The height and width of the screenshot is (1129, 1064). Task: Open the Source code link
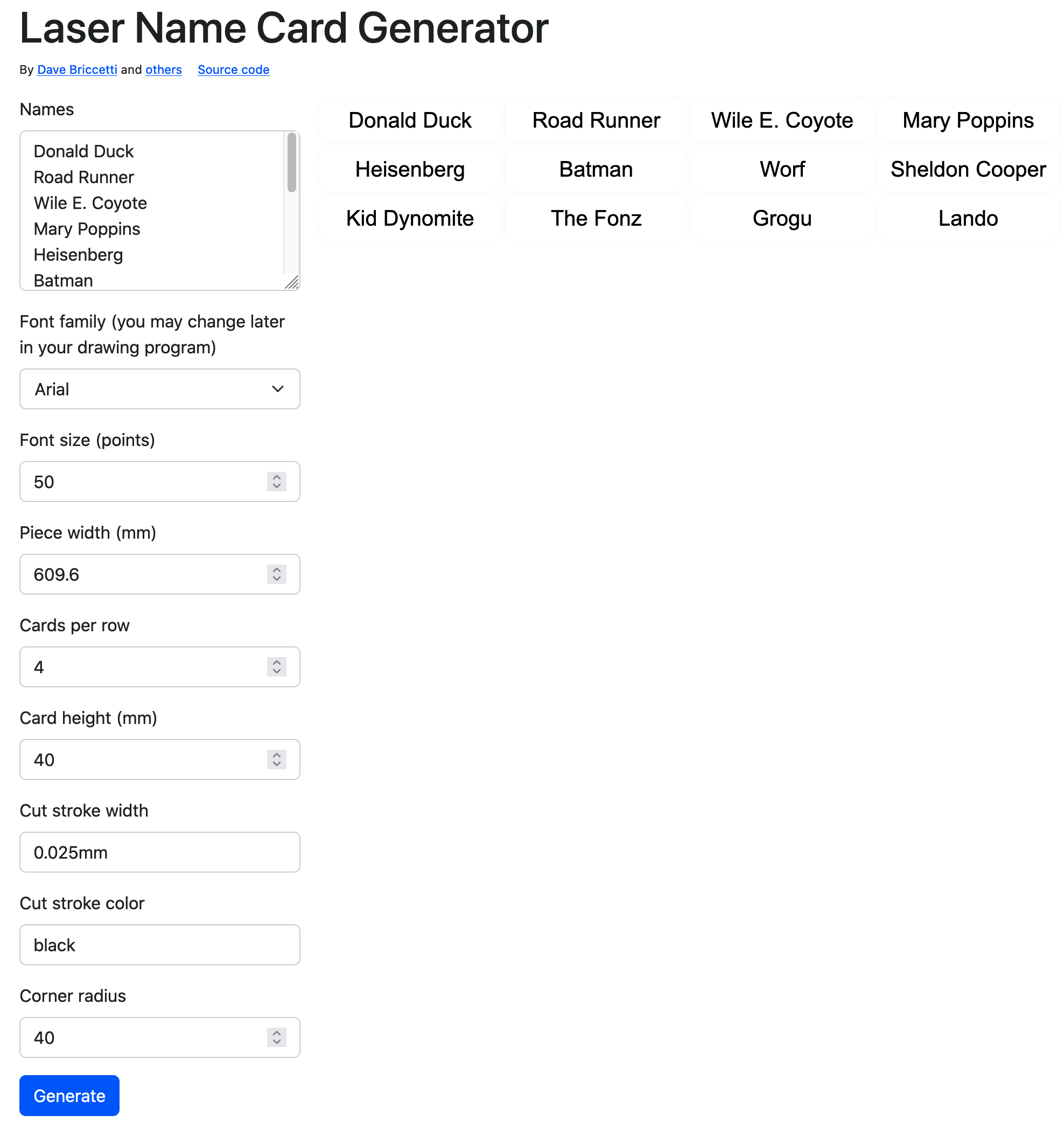(x=233, y=69)
